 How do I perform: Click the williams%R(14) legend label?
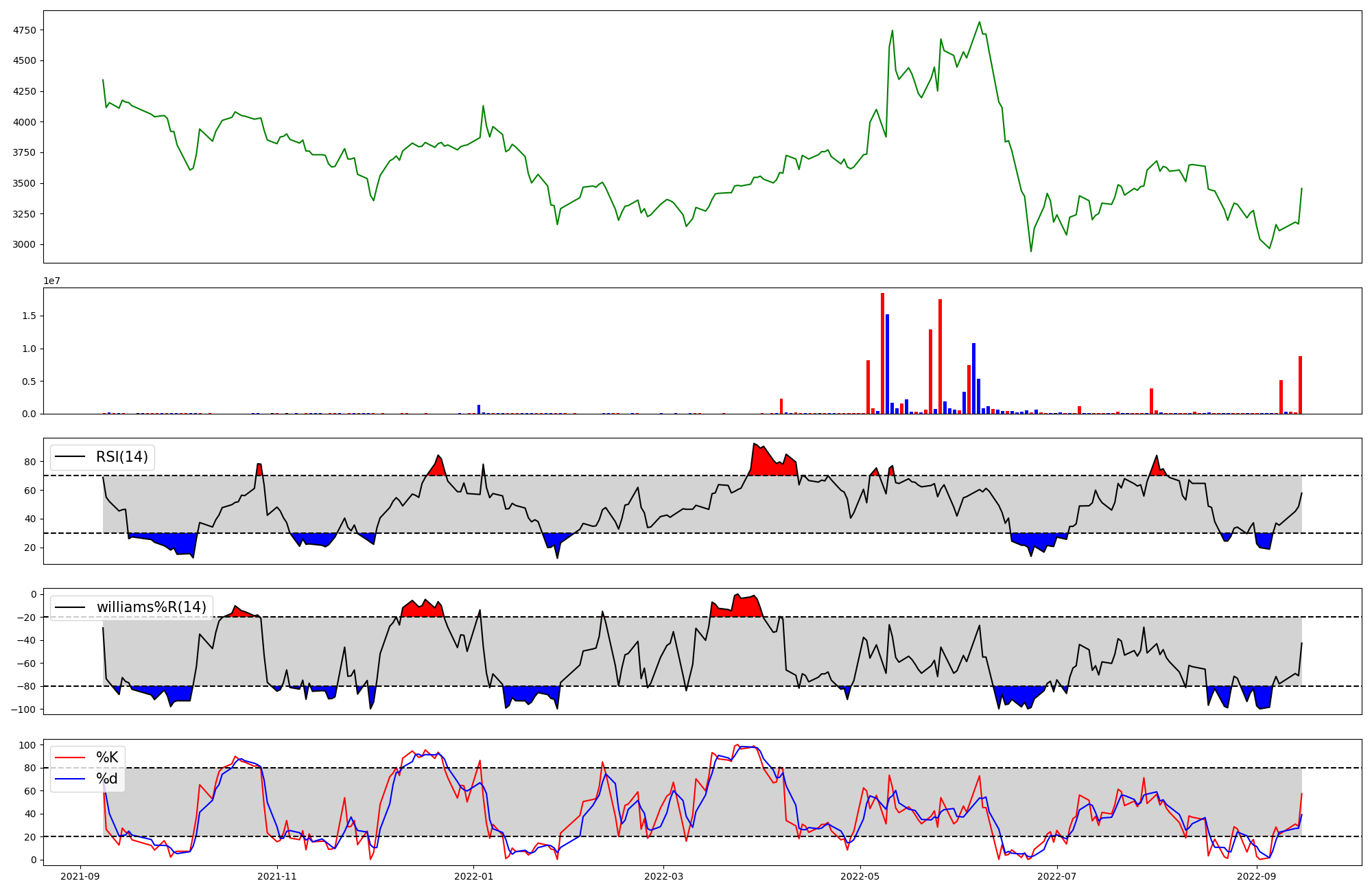click(151, 607)
